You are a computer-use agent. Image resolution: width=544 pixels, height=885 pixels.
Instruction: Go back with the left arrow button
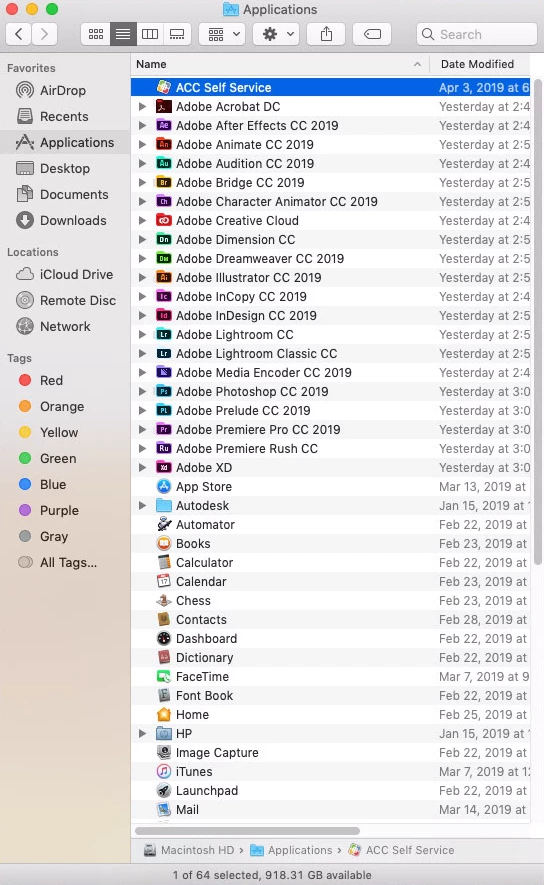[x=19, y=34]
